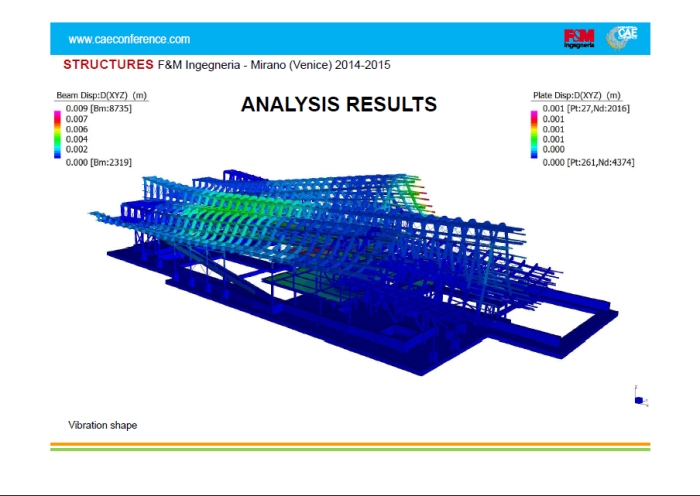700x496 pixels.
Task: Click the www.caeconference.com link
Action: (129, 39)
